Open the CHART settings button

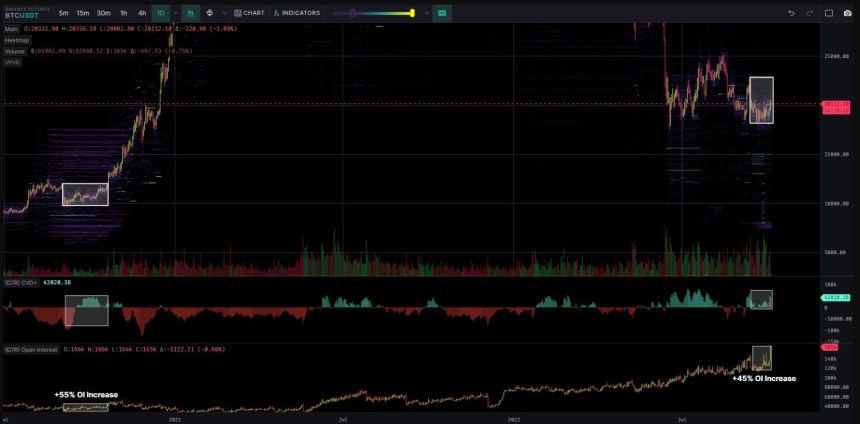tap(250, 13)
